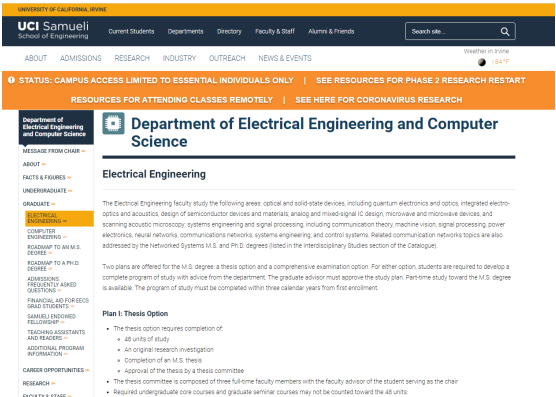Screen dimensions: 556x397
Task: Open the ABOUT main navigation menu
Action: tap(36, 58)
